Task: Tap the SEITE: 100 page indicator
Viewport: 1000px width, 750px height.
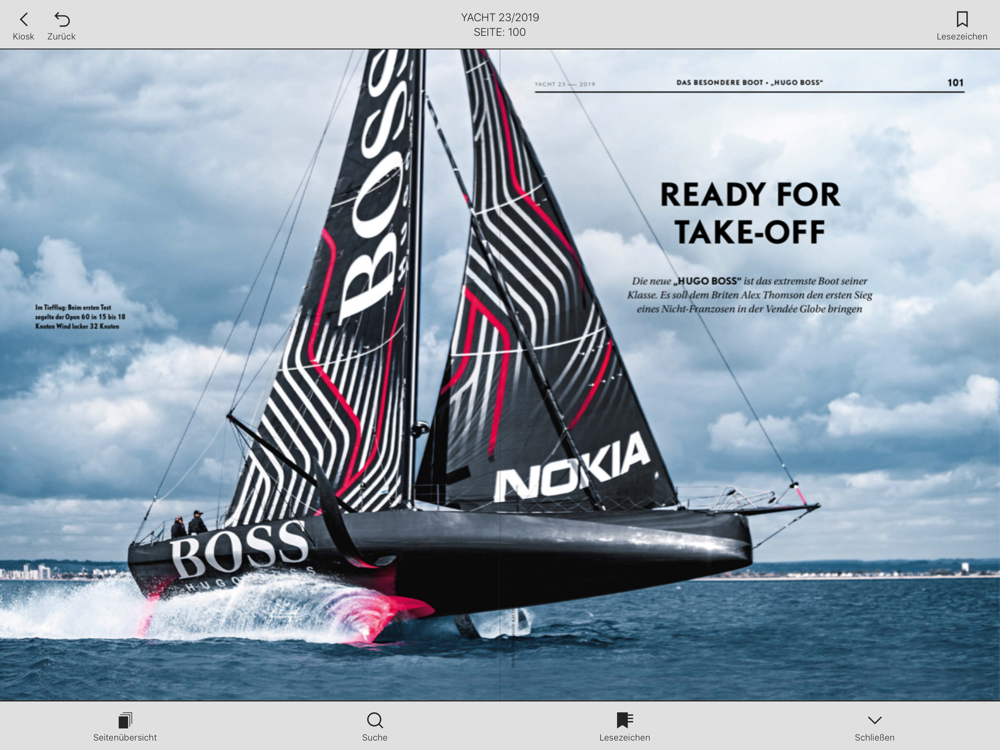Action: point(500,33)
